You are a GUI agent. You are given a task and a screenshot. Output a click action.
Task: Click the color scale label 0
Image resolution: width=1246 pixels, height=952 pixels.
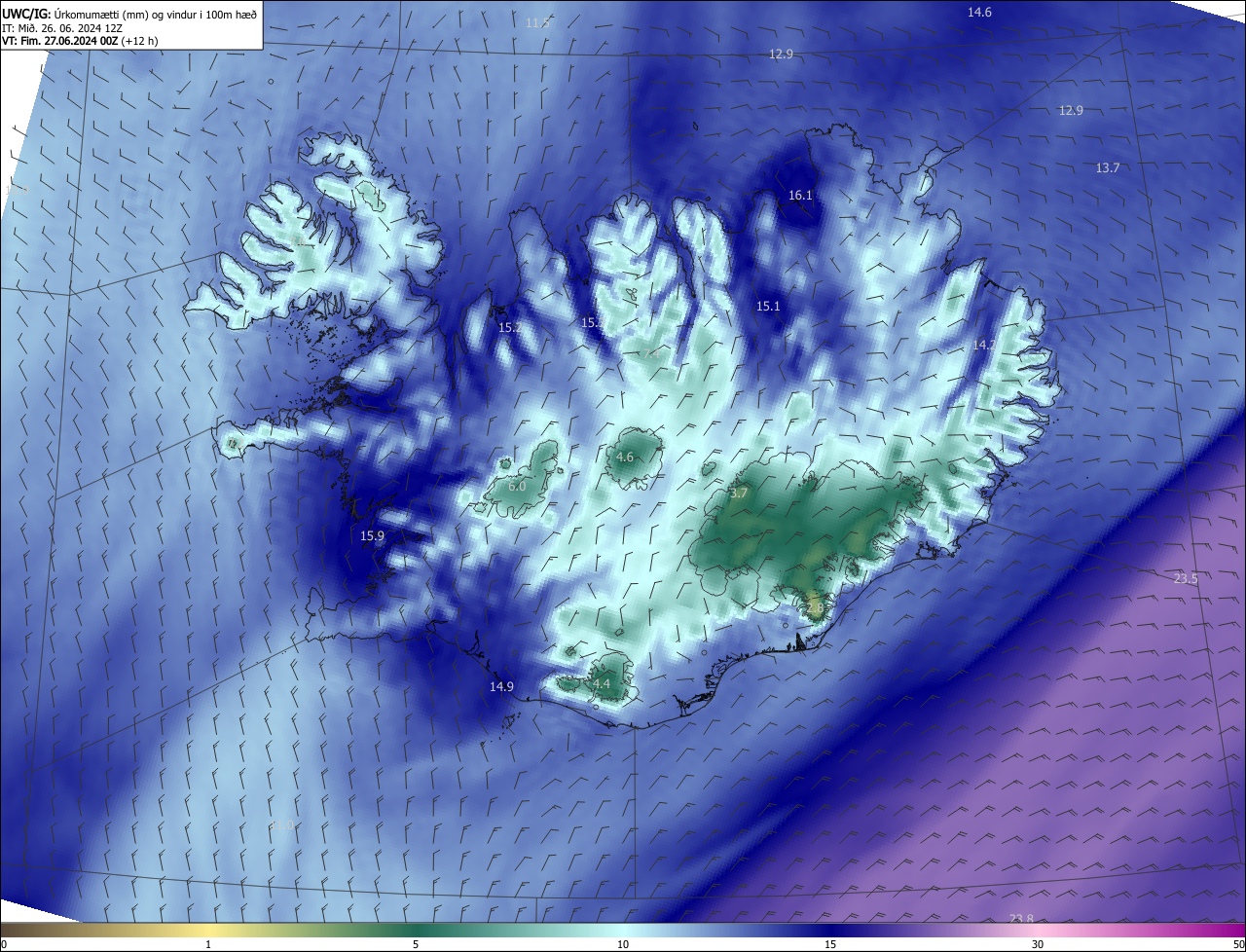4,945
